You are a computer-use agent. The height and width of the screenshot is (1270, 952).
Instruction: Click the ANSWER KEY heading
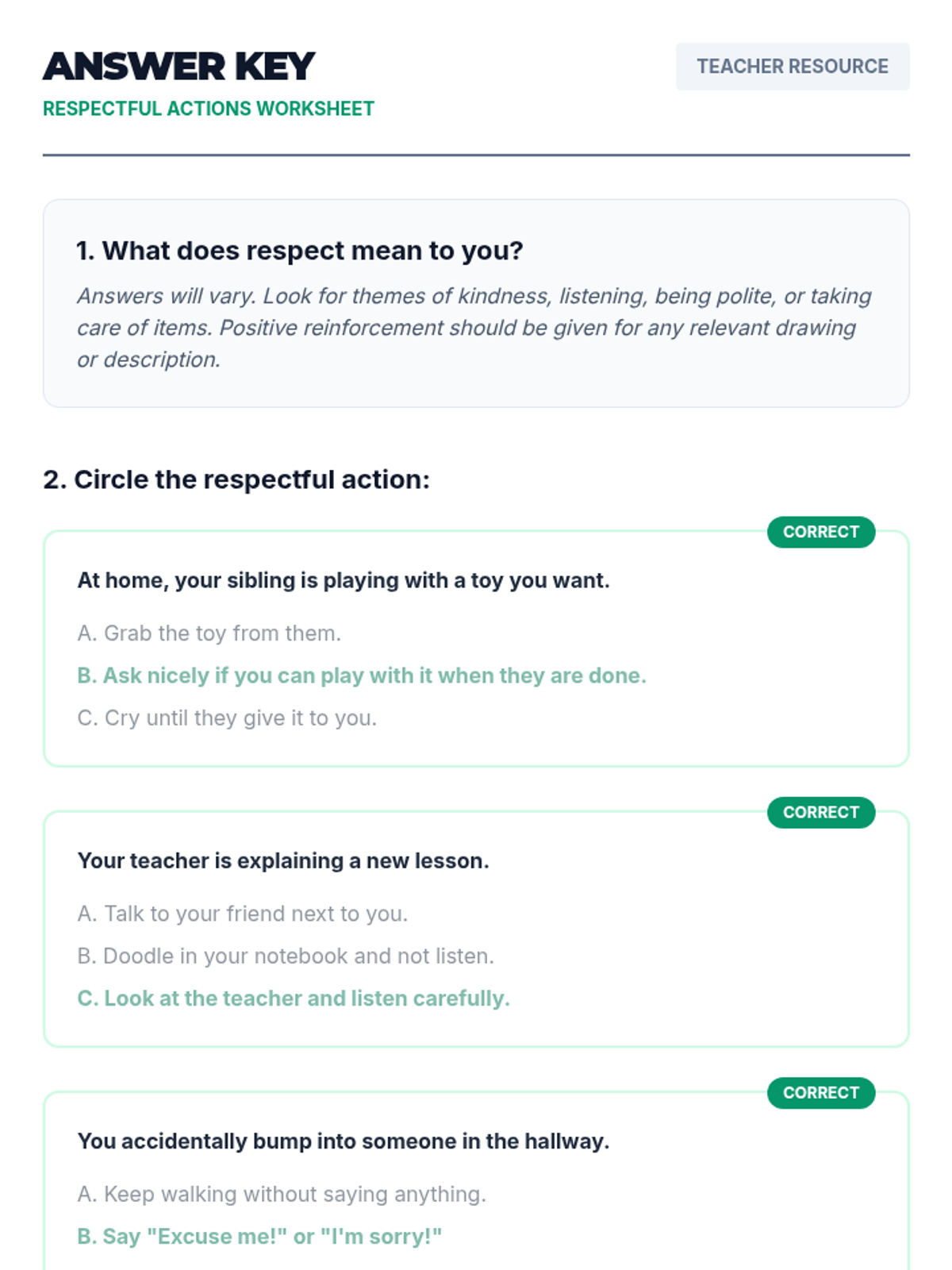[179, 67]
